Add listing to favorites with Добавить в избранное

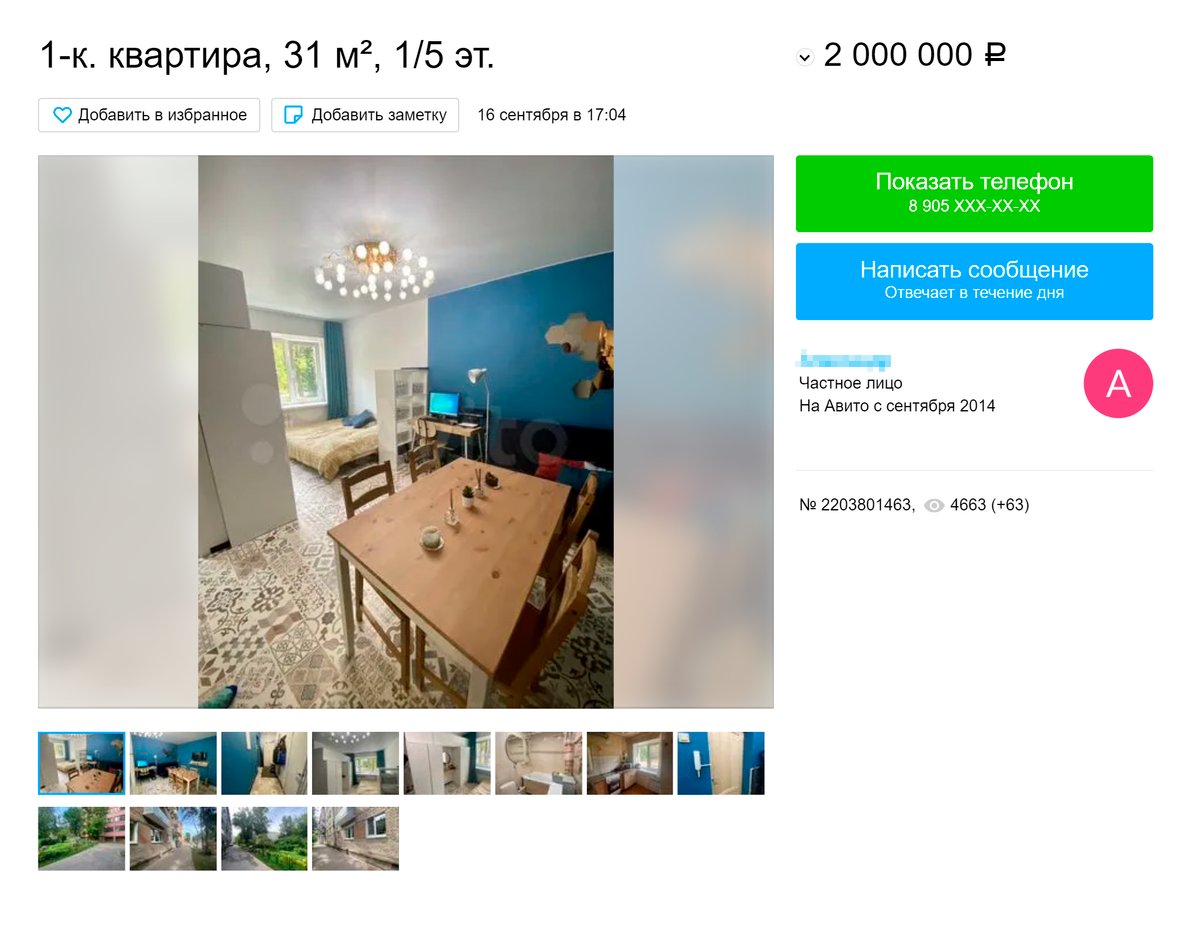[x=149, y=115]
